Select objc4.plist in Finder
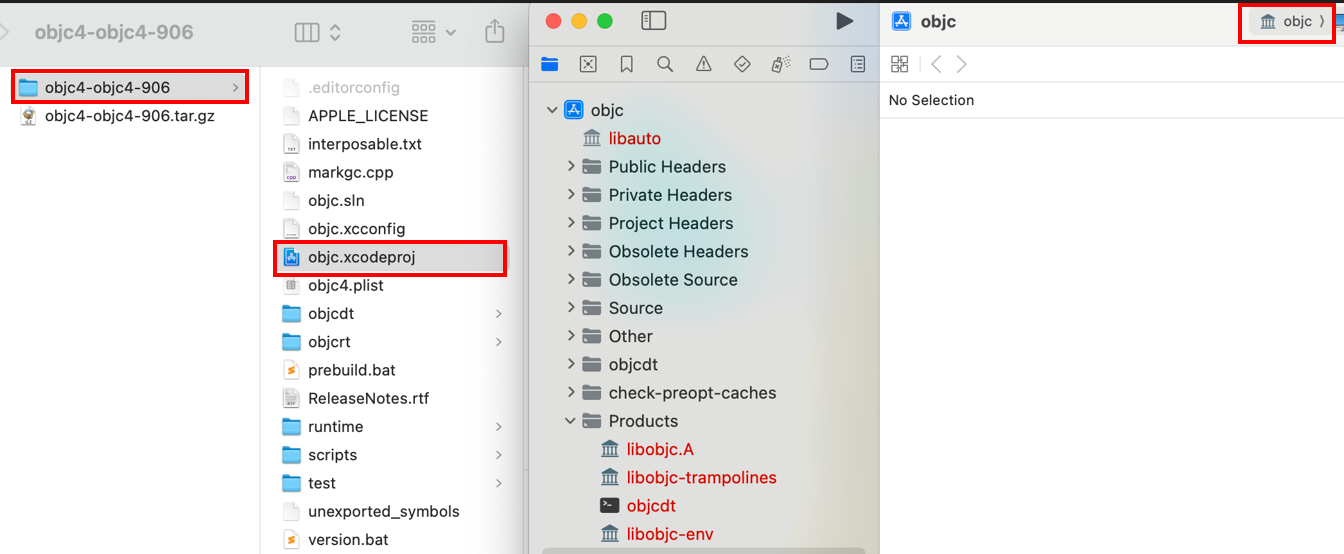Viewport: 1344px width, 554px height. coord(346,285)
